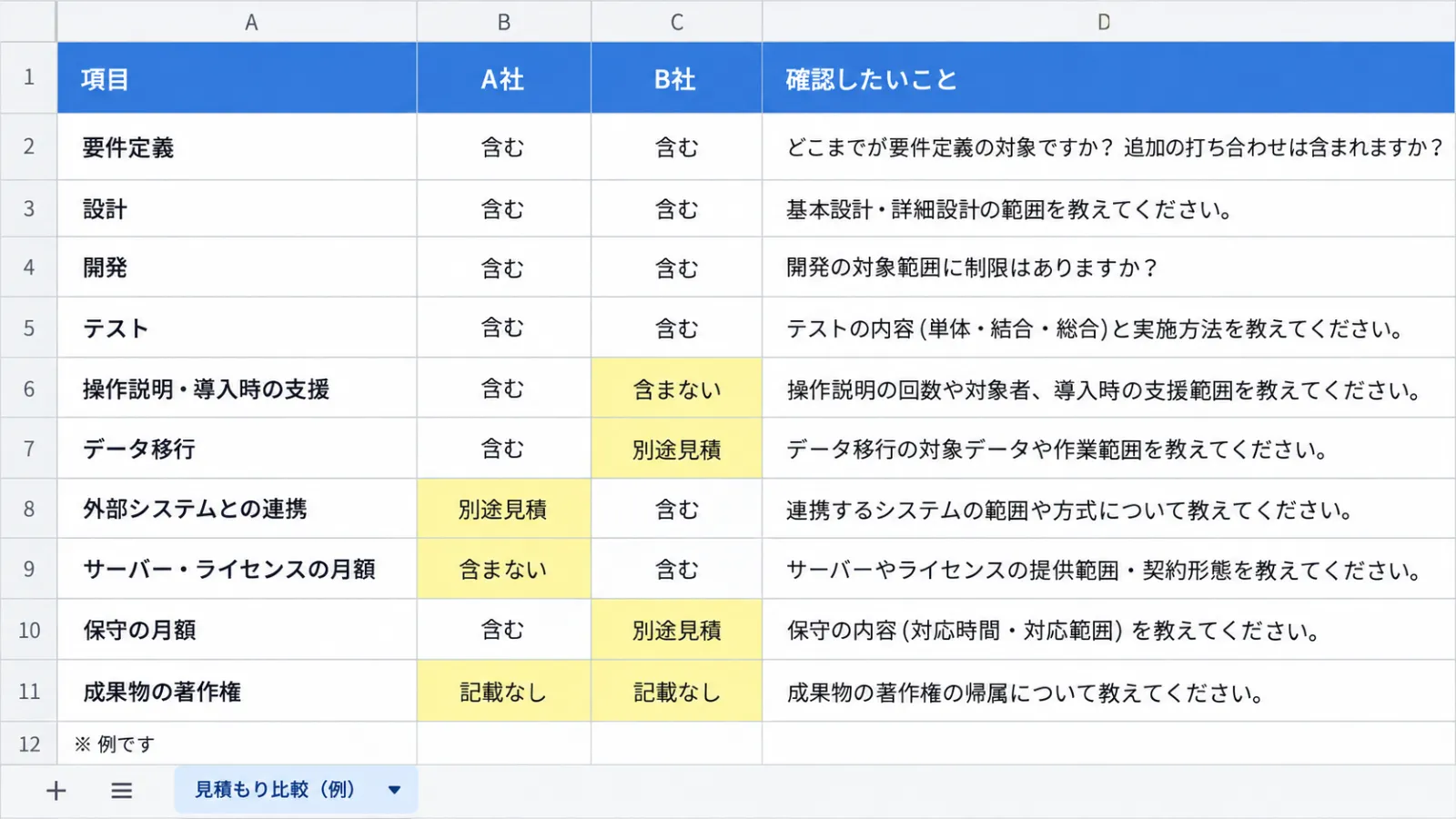Select the 外部システムとの連携 cell
Image resolution: width=1456 pixels, height=819 pixels.
(237, 509)
